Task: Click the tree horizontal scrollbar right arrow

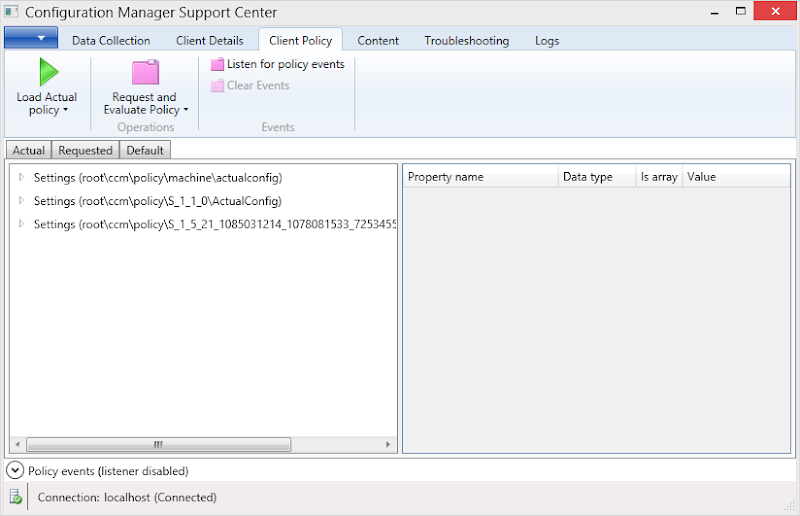Action: [388, 445]
